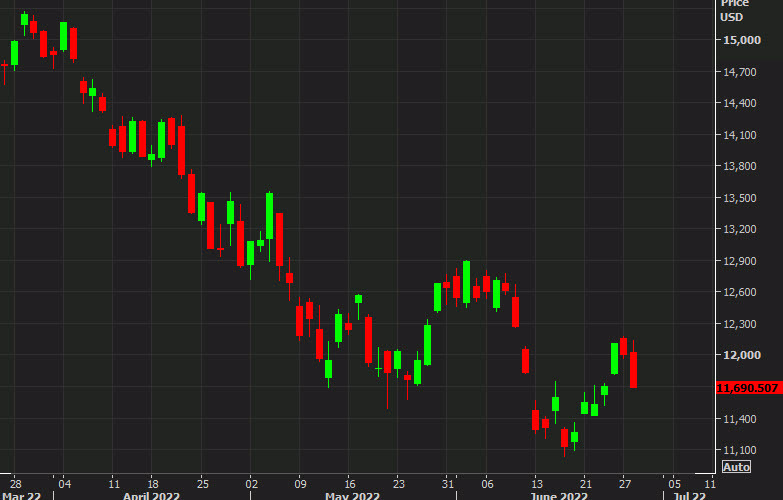Screen dimensions: 783x500
Task: Select the highest green candle above 15,000
Action: click(24, 20)
